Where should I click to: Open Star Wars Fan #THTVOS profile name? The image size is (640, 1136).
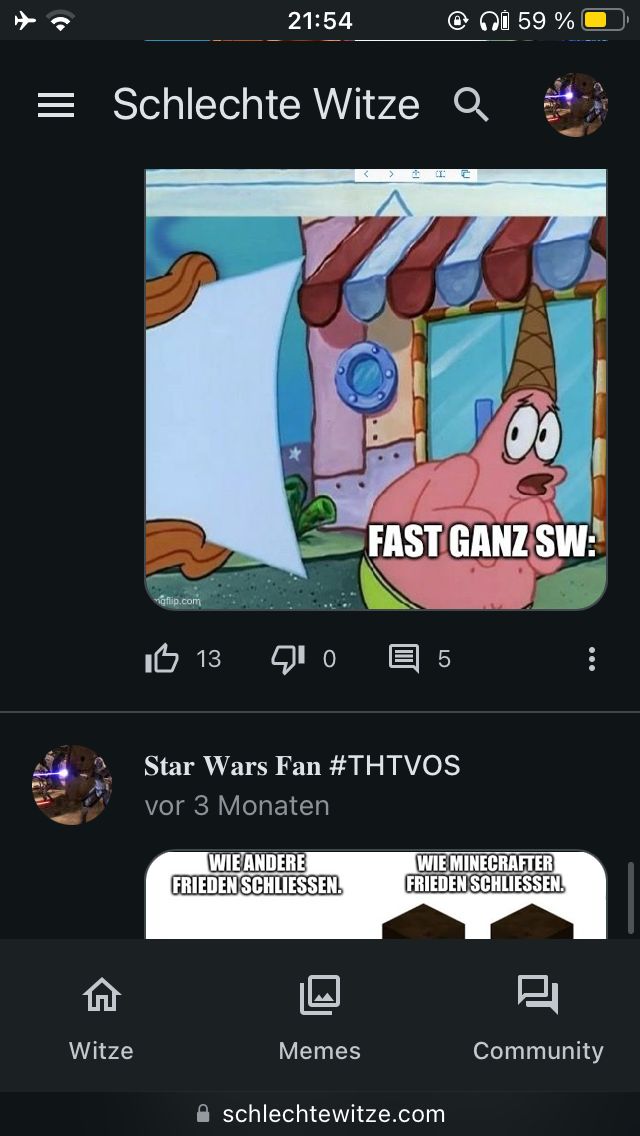tap(302, 766)
